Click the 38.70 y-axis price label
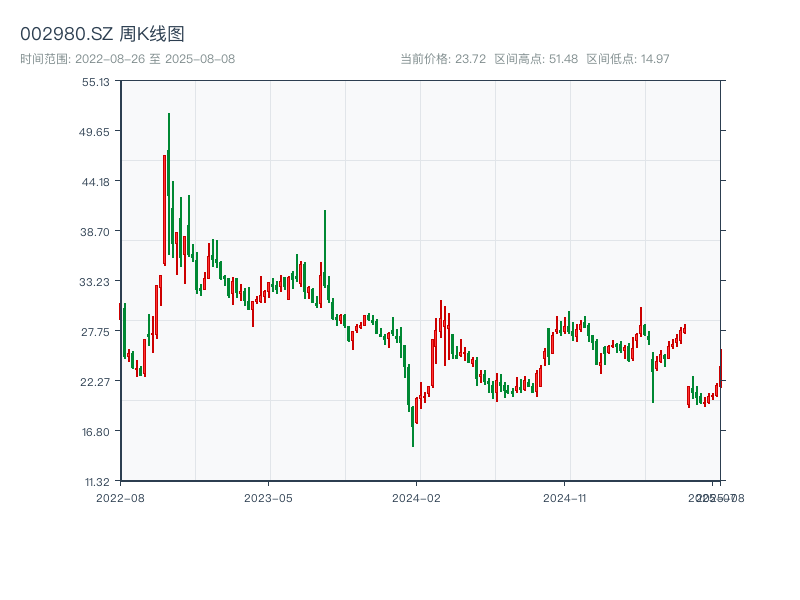Viewport: 800px width, 600px height. (96, 231)
